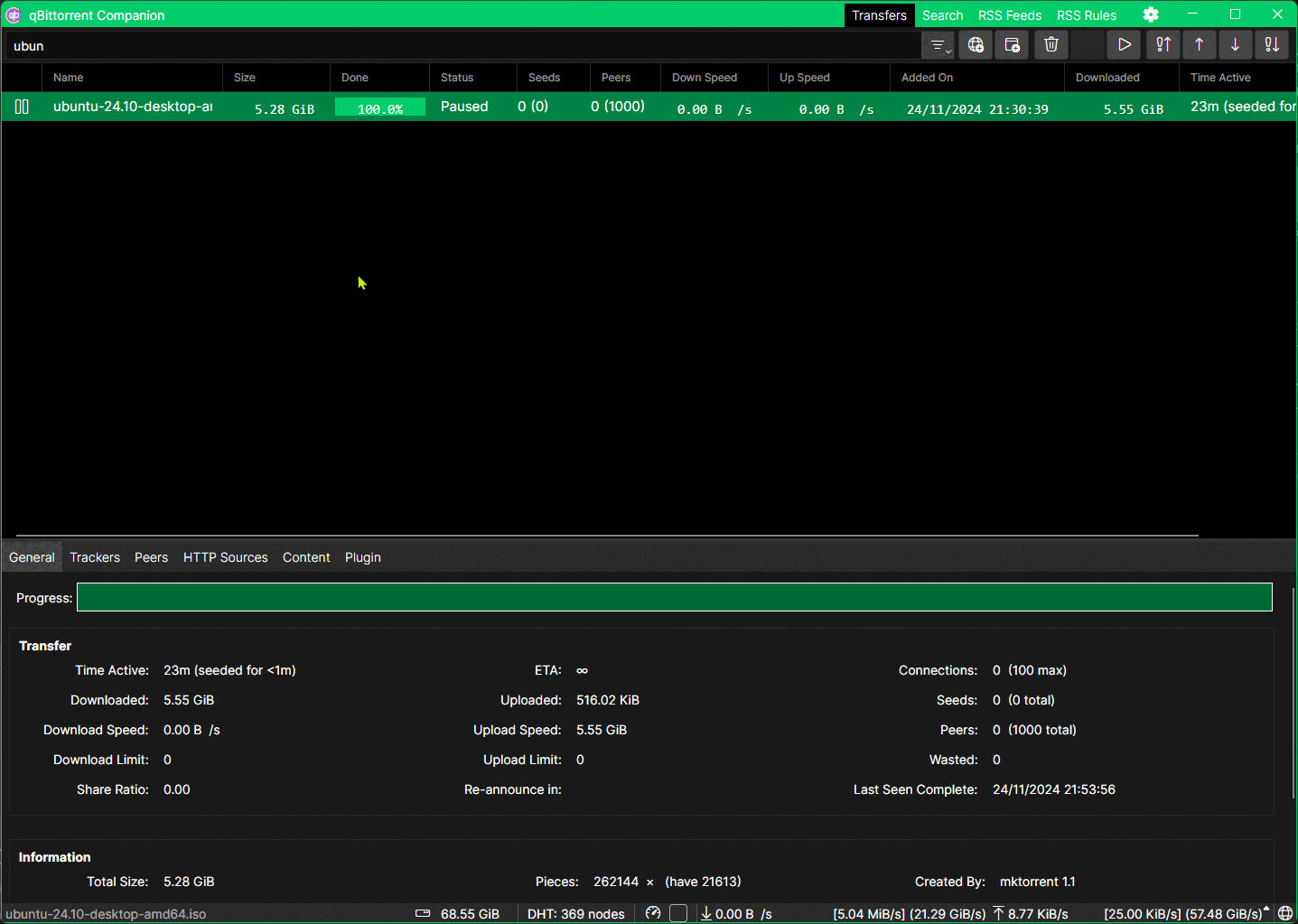Image resolution: width=1298 pixels, height=924 pixels.
Task: Sort by the Downloaded column header
Action: pos(1121,78)
